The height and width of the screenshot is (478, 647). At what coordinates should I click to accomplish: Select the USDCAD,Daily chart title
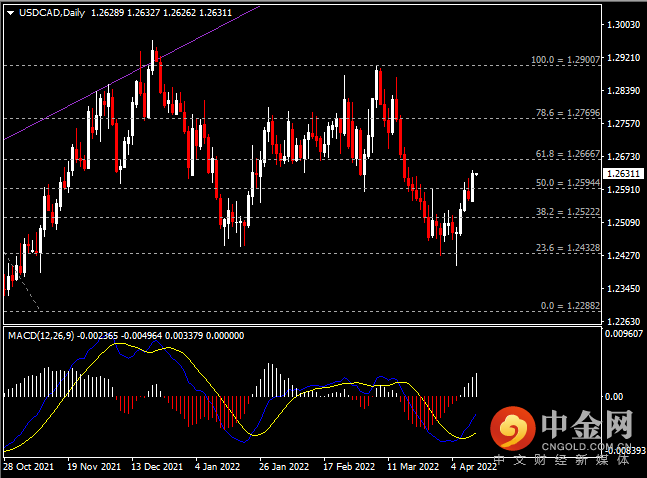pos(52,13)
